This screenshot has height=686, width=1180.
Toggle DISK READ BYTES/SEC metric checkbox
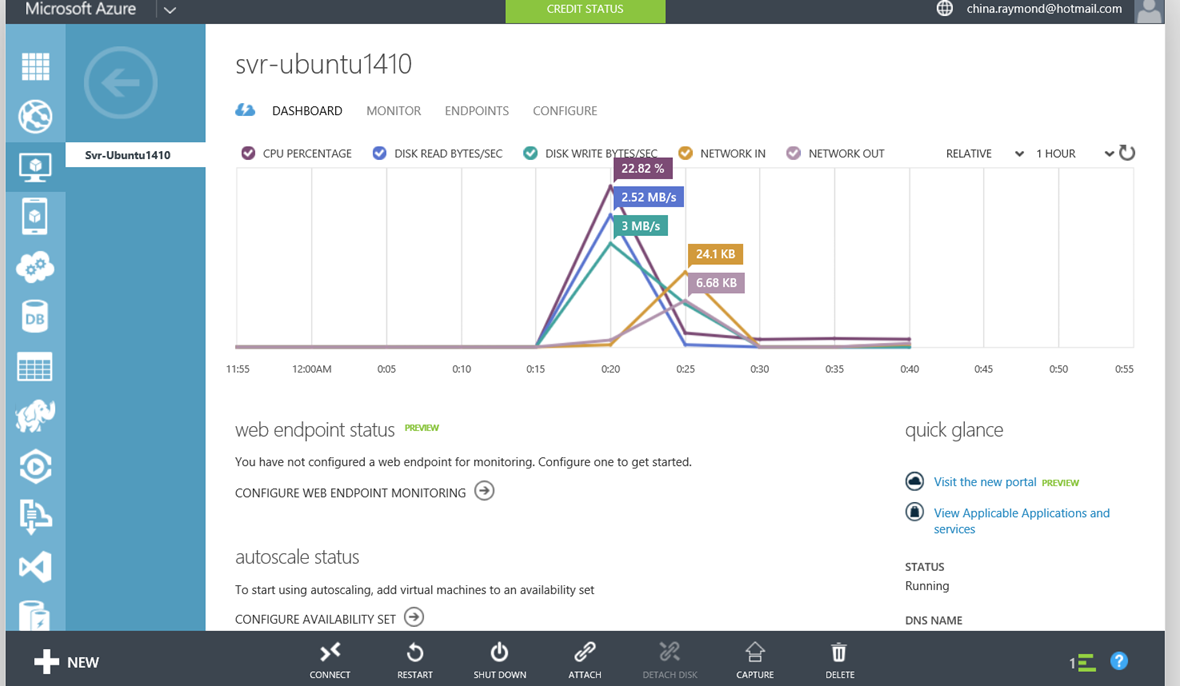[x=379, y=153]
